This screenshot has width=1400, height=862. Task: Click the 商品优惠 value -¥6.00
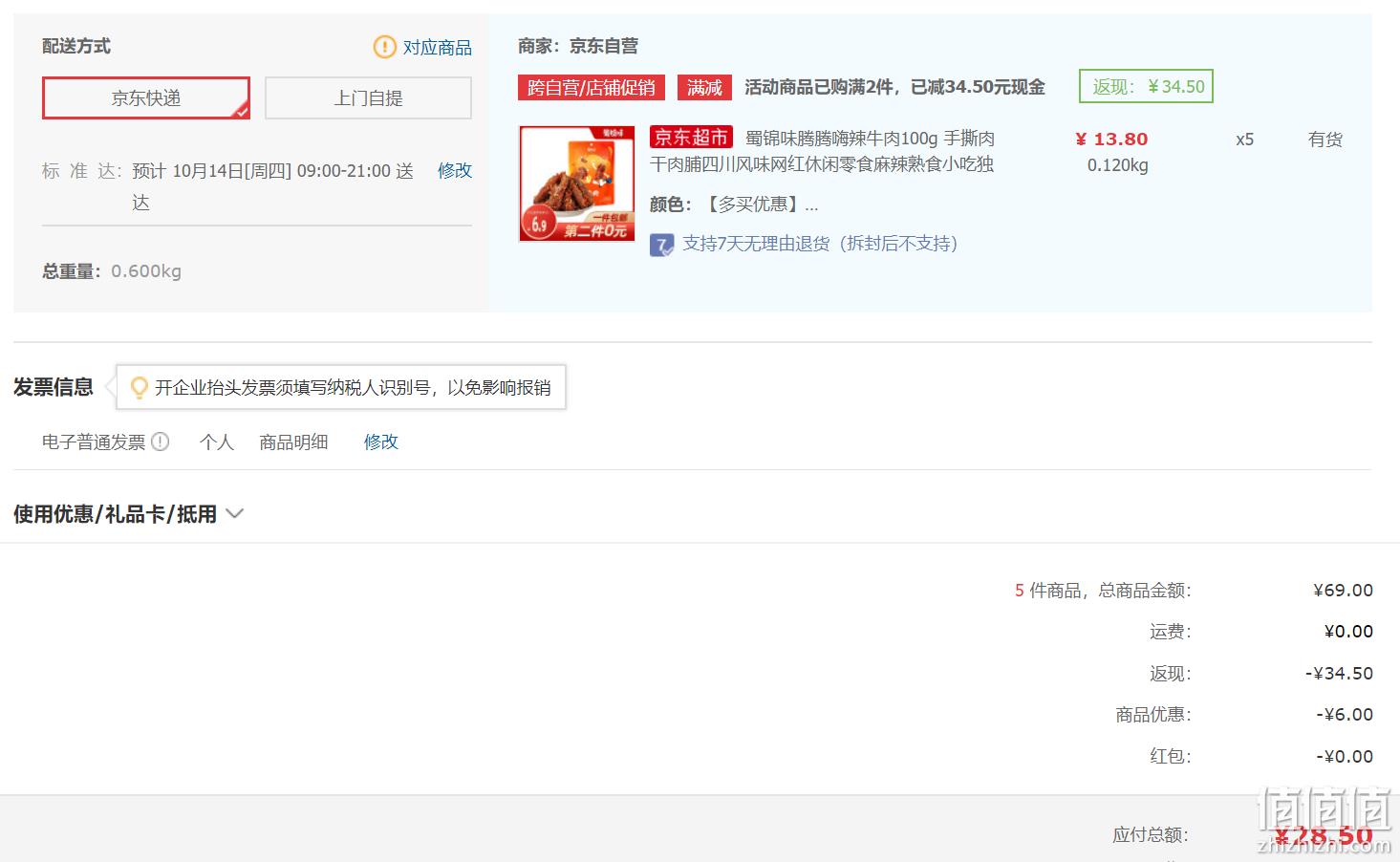(x=1344, y=715)
